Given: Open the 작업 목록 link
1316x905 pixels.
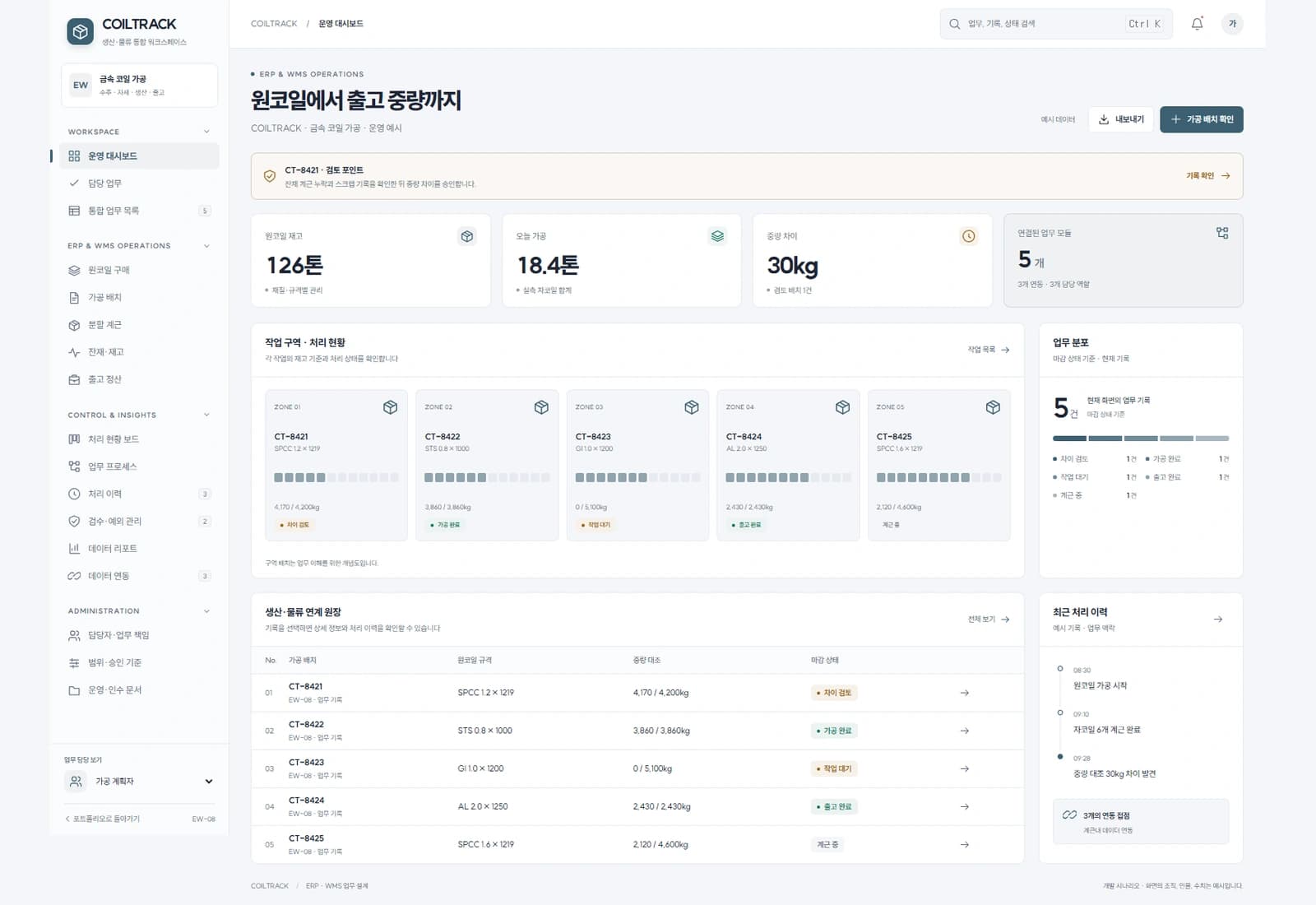Looking at the screenshot, I should click(989, 350).
